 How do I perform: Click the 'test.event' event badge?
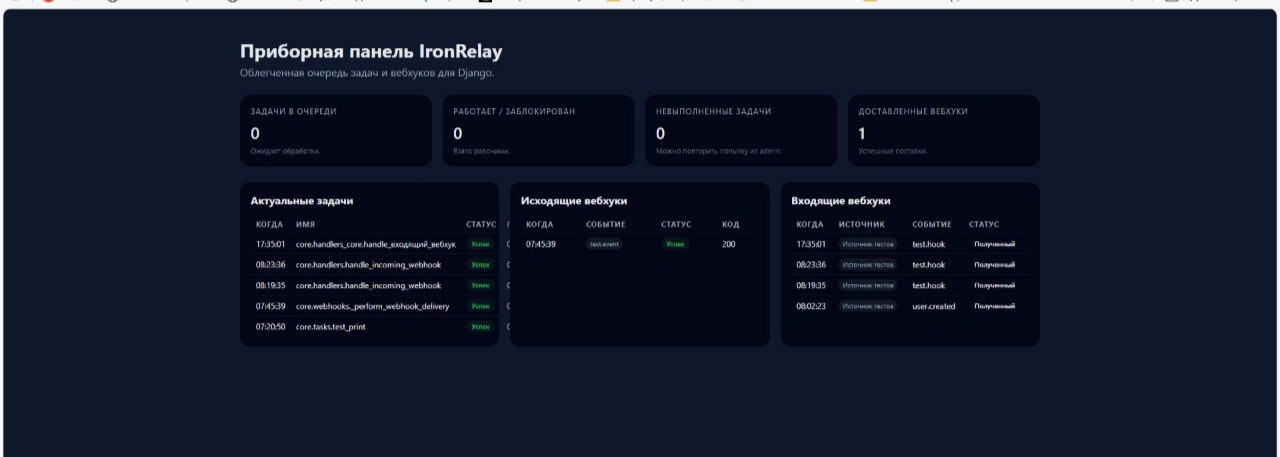click(x=604, y=244)
